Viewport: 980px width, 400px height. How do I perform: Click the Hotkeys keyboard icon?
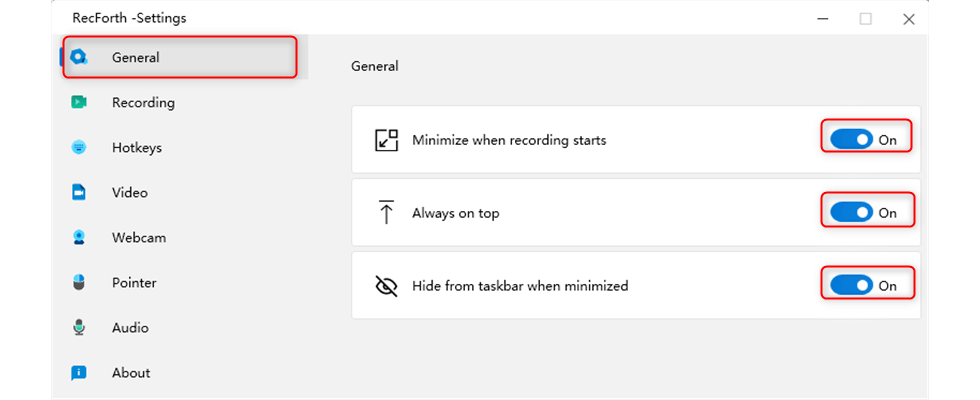coord(79,148)
